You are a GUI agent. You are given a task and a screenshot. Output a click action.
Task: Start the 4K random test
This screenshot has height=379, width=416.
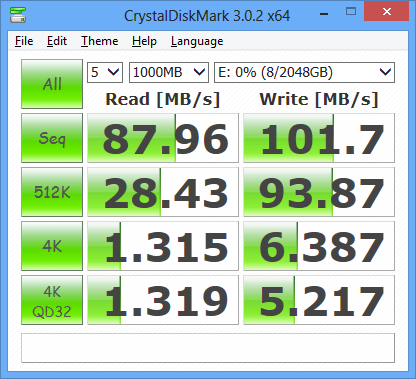coord(52,246)
